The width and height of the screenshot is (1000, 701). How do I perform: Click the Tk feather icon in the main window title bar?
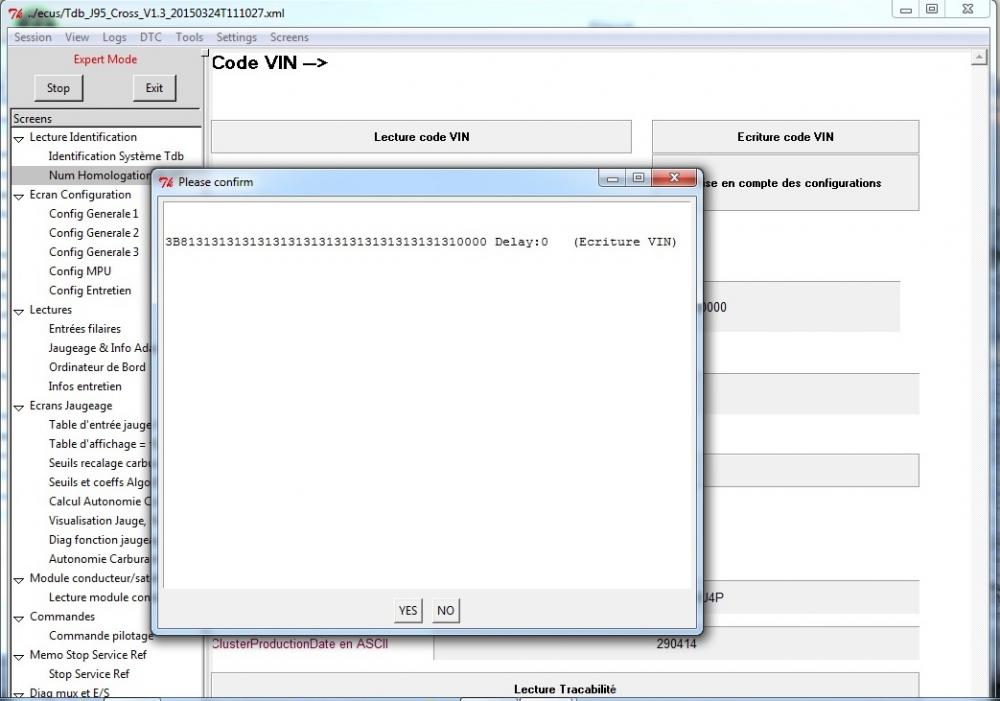15,13
